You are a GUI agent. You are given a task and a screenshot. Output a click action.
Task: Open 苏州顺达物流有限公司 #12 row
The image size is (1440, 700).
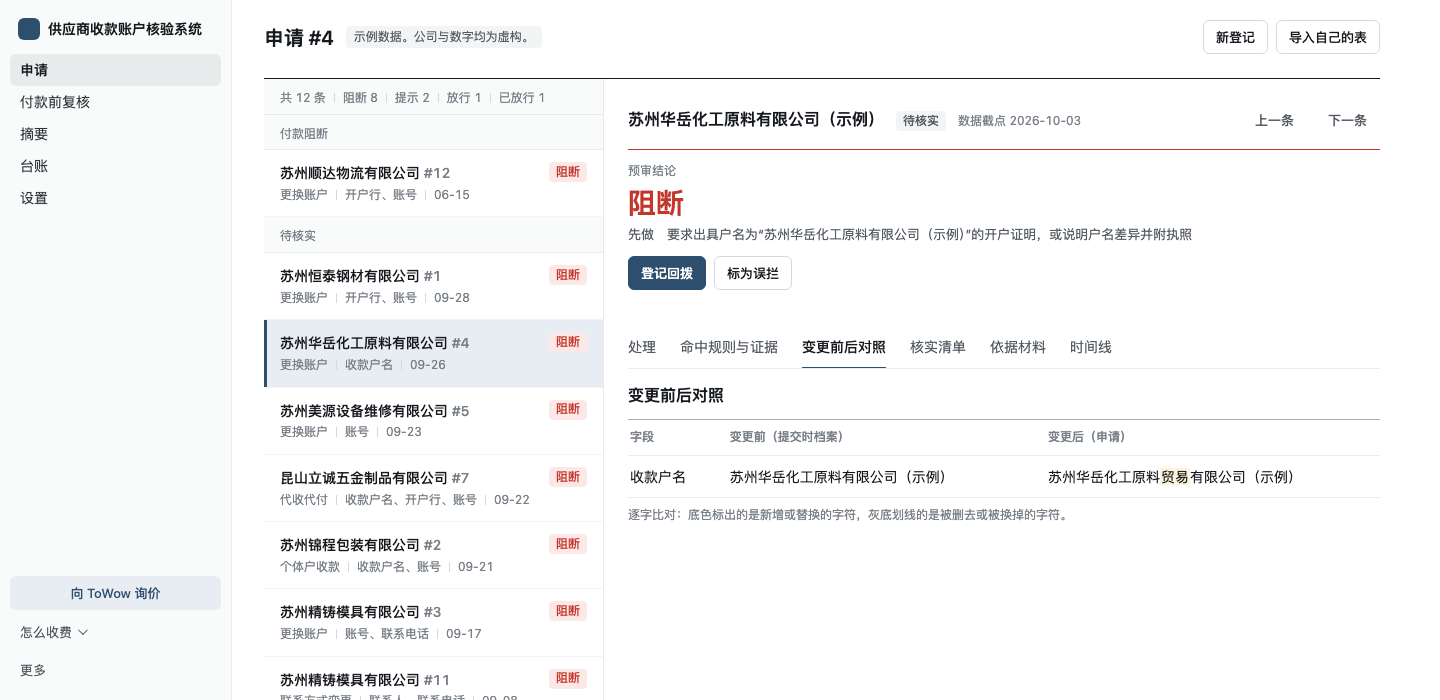click(x=434, y=183)
